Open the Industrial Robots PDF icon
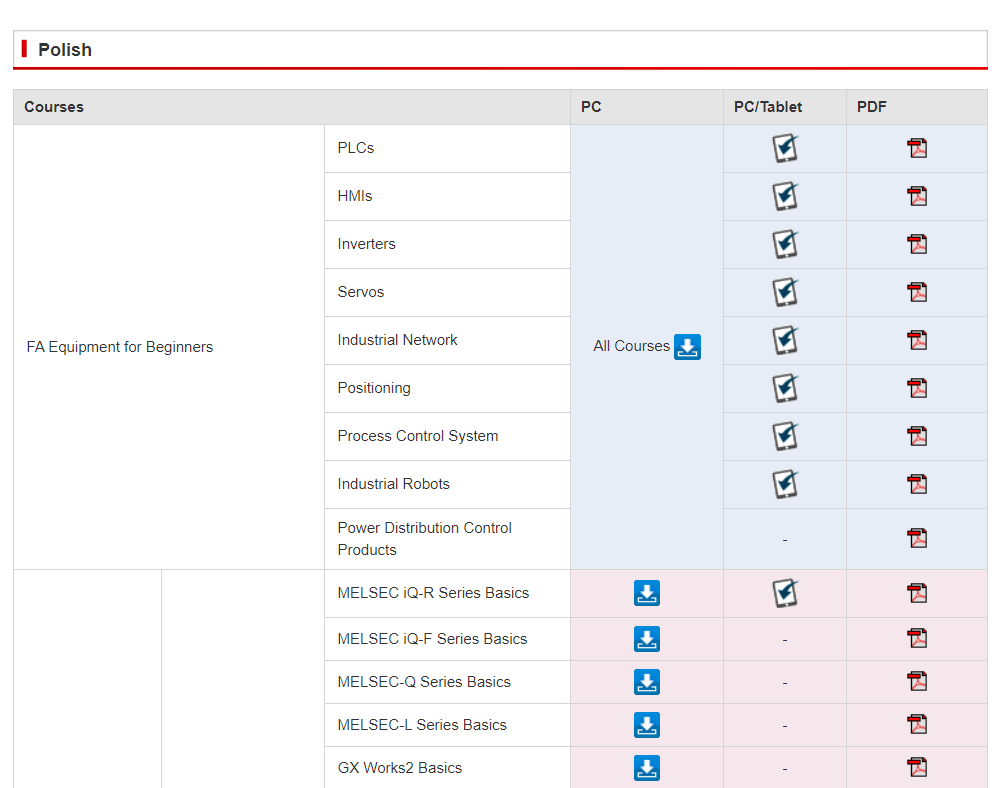Screen dimensions: 1005x788 (x=917, y=485)
